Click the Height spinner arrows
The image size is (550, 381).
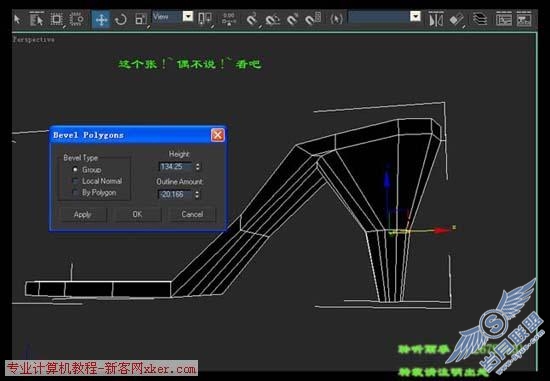pyautogui.click(x=198, y=167)
